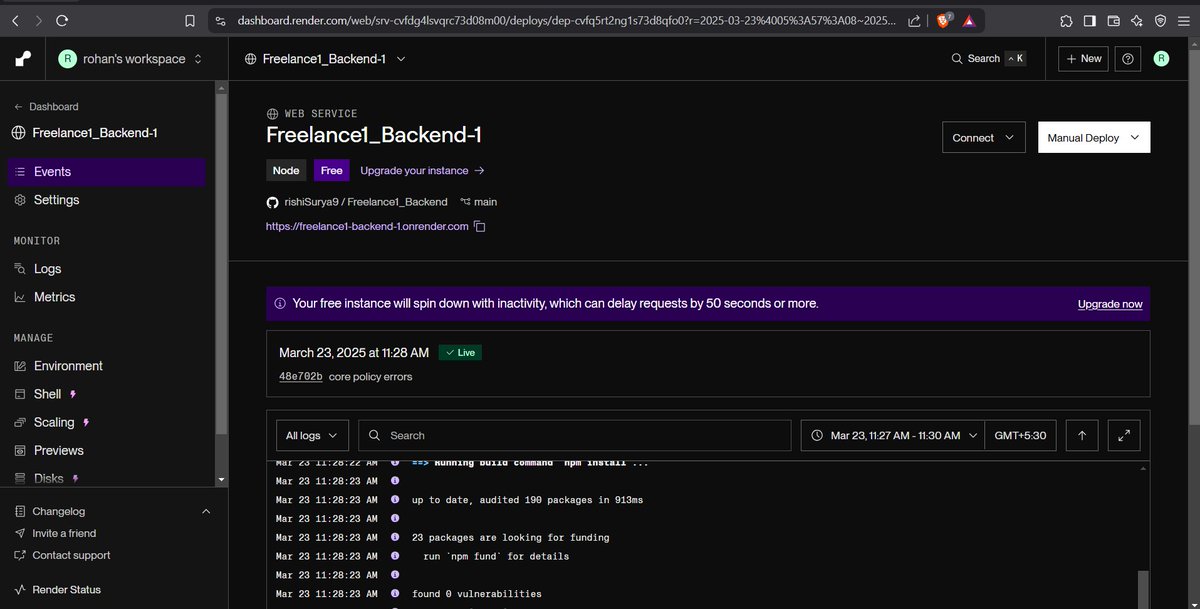
Task: Open the Manual Deploy dropdown
Action: point(1094,138)
